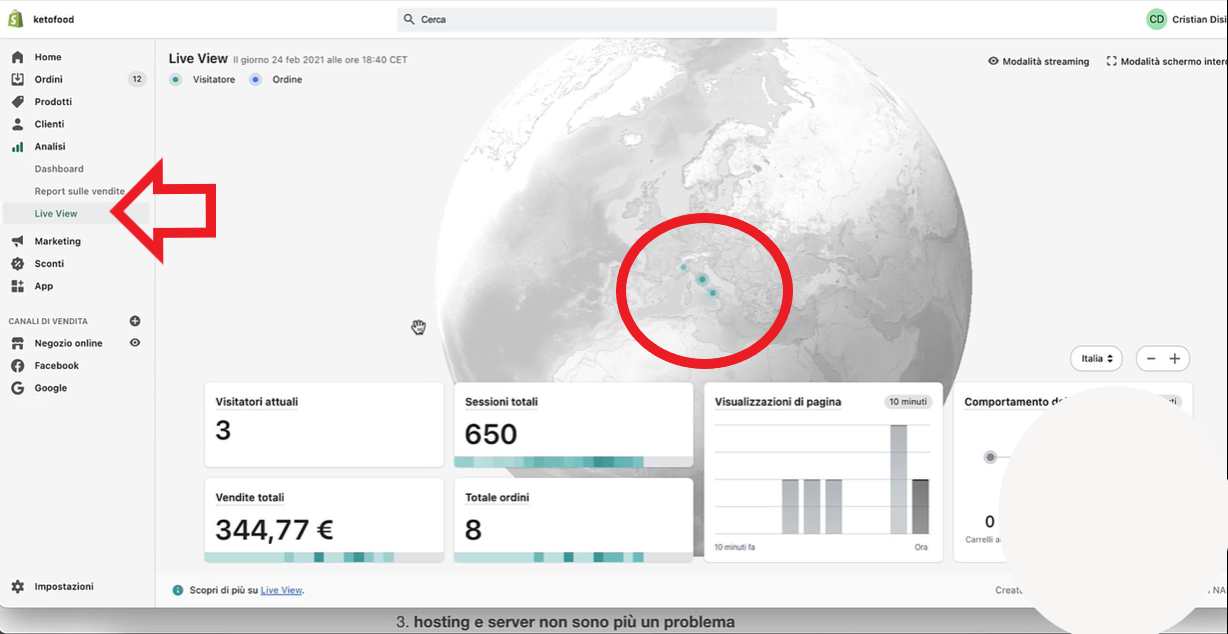1228x634 pixels.
Task: Open the Cristian account menu
Action: 1185,19
